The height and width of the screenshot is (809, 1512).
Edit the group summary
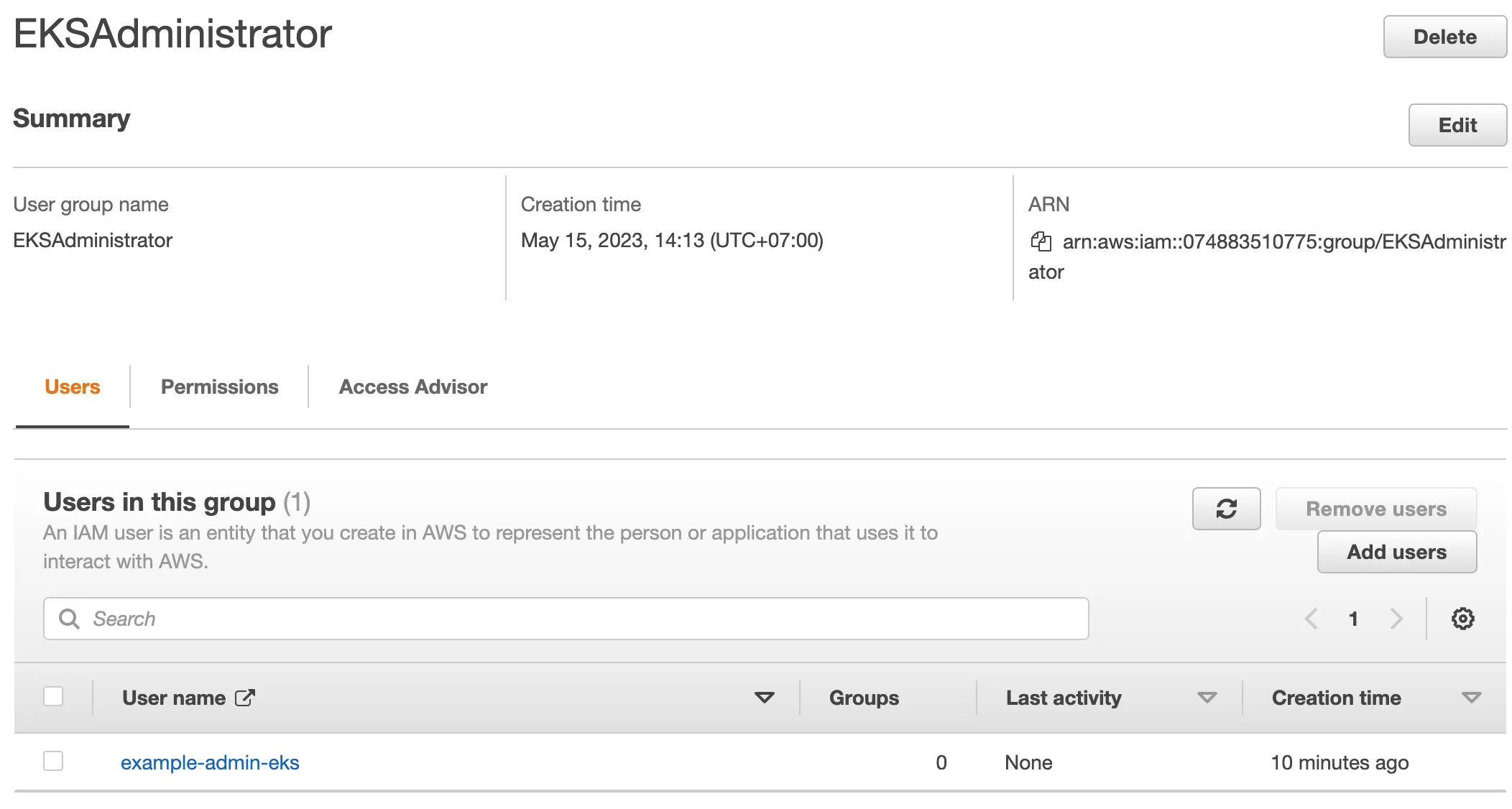point(1457,125)
